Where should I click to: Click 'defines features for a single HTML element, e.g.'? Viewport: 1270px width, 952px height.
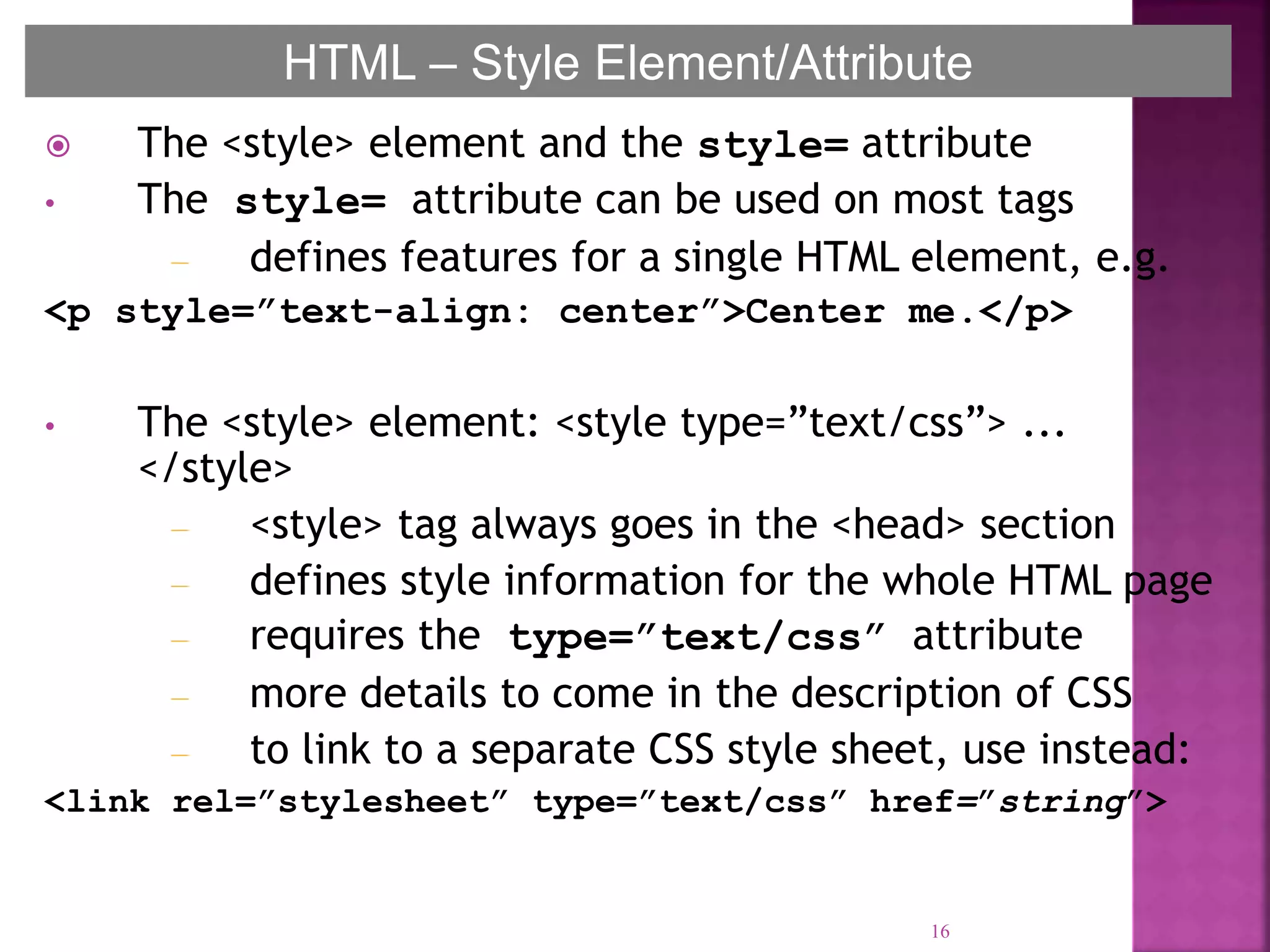(709, 257)
